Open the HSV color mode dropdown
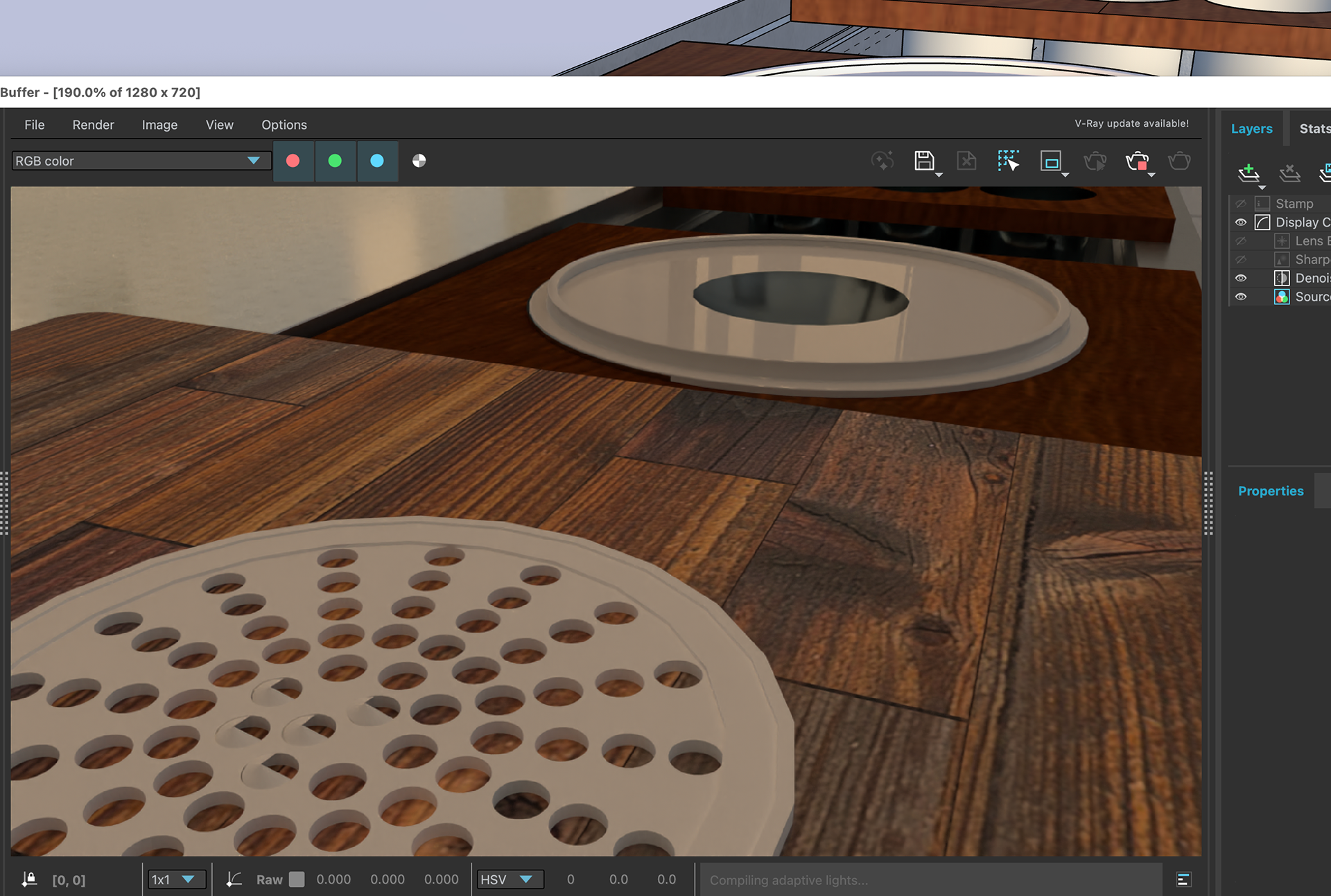 click(508, 879)
